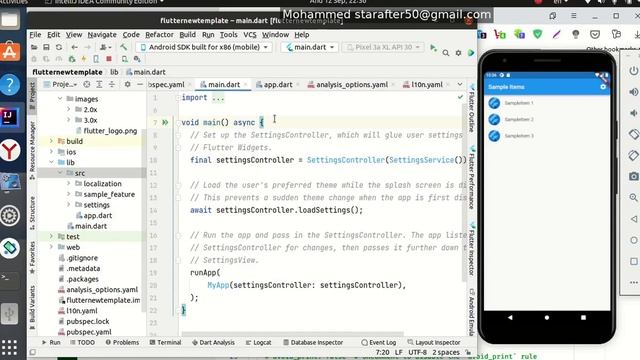This screenshot has height=360, width=640.
Task: Expand the sample_feature folder
Action: [69, 194]
